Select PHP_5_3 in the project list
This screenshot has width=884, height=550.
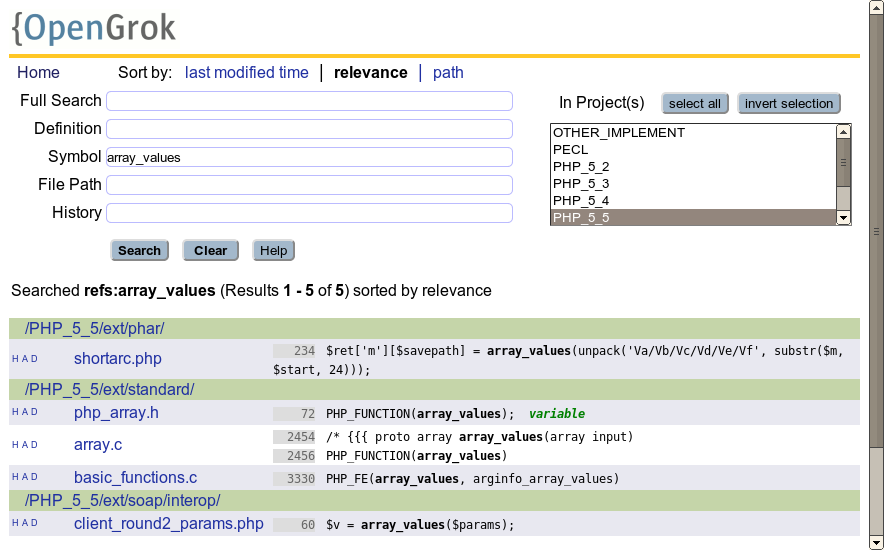click(x=693, y=184)
